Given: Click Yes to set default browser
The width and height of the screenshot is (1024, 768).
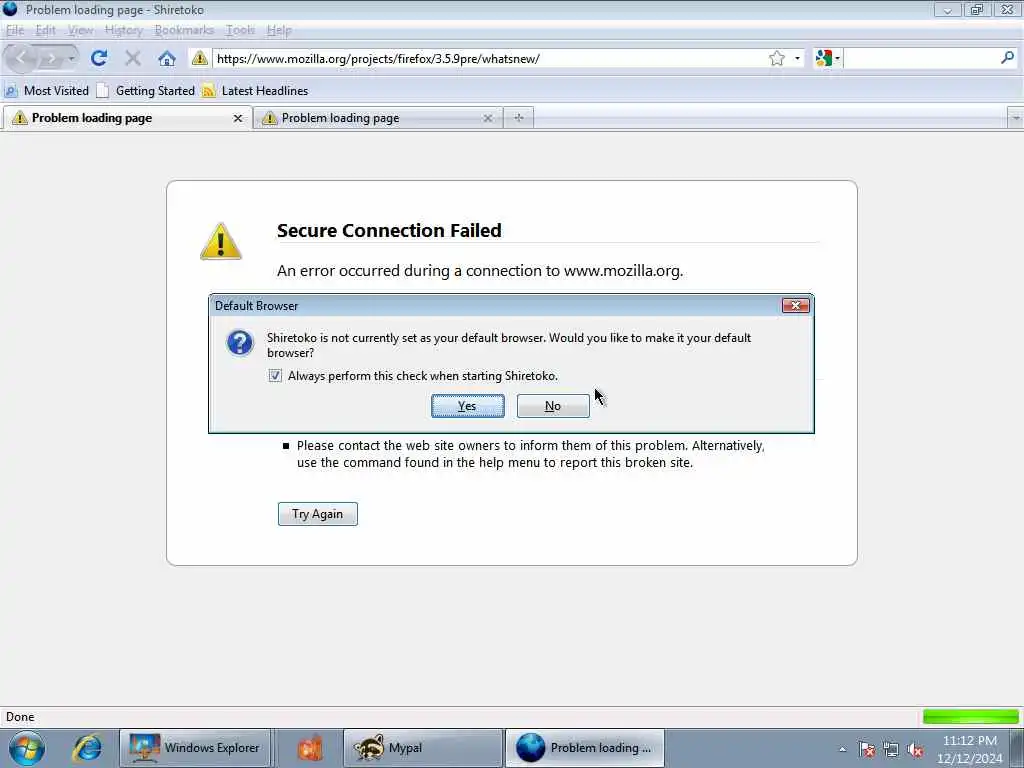Looking at the screenshot, I should 468,406.
